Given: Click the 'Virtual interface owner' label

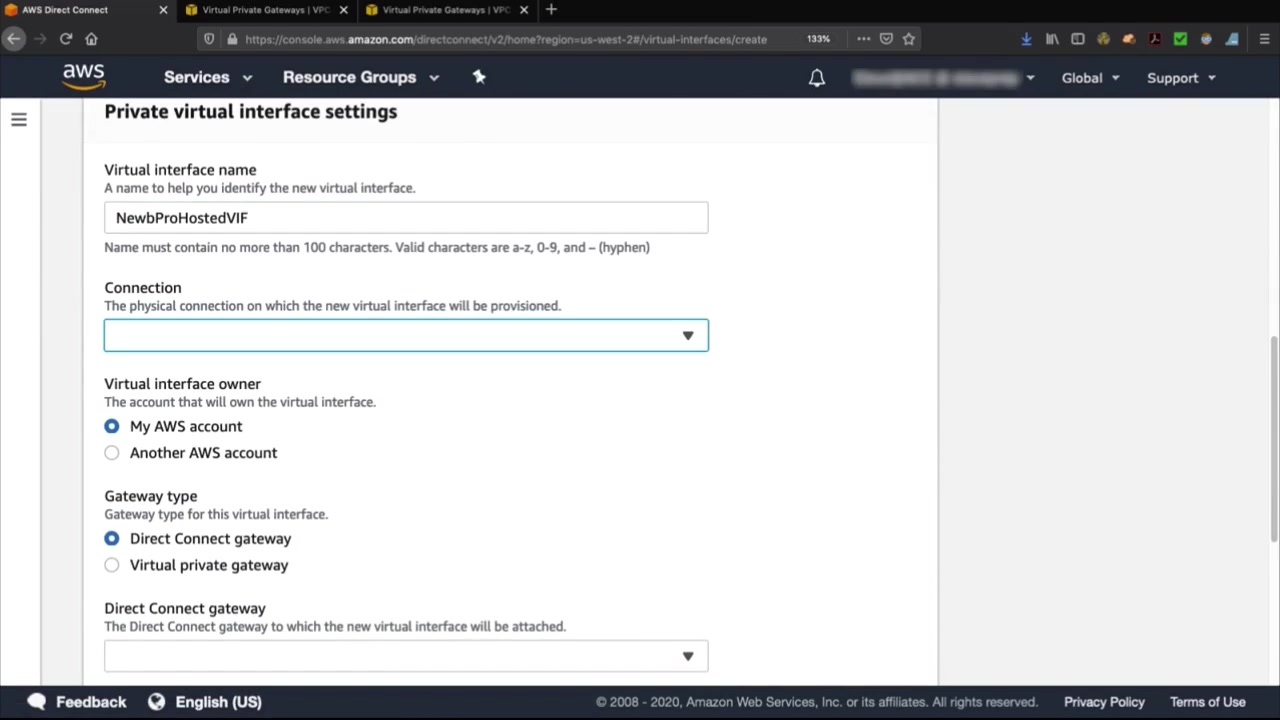Looking at the screenshot, I should [x=182, y=384].
